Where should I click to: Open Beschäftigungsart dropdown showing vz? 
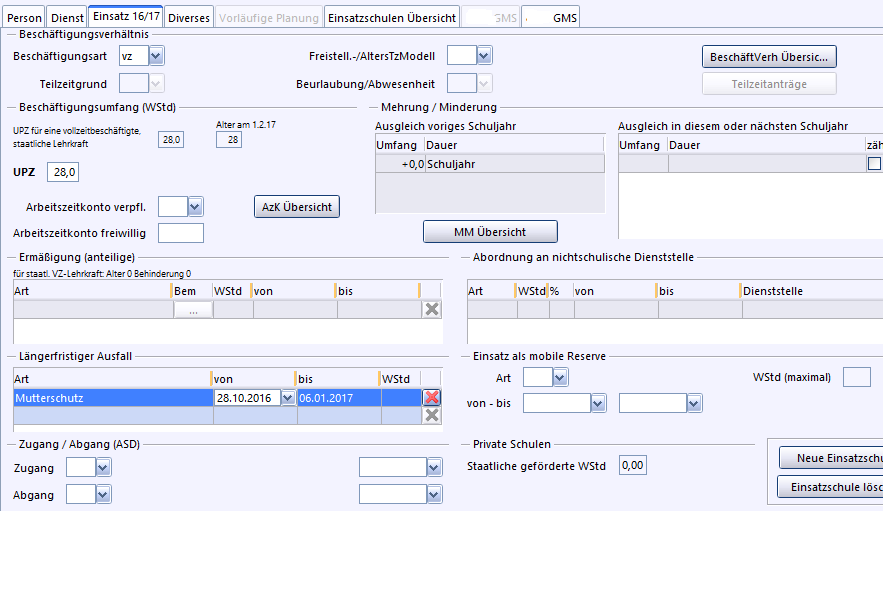coord(156,56)
